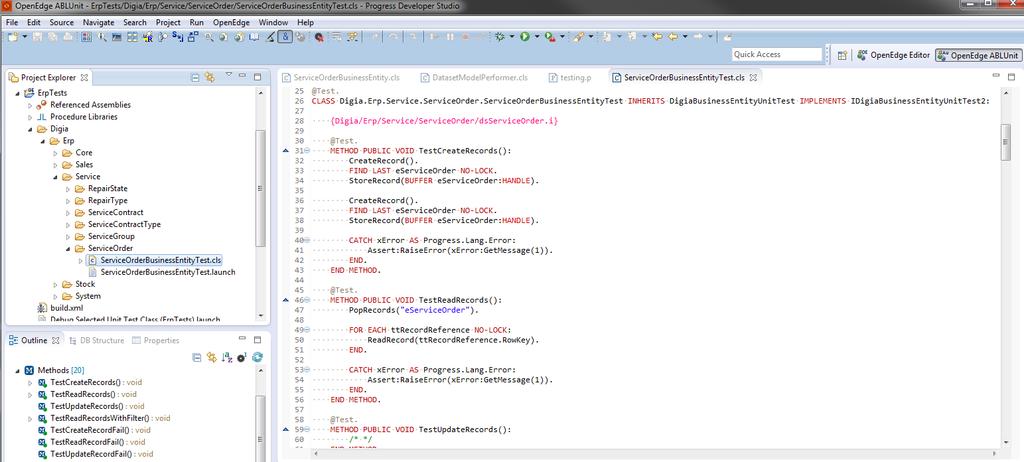Image resolution: width=1024 pixels, height=462 pixels.
Task: Click the Quick Access field
Action: point(776,54)
